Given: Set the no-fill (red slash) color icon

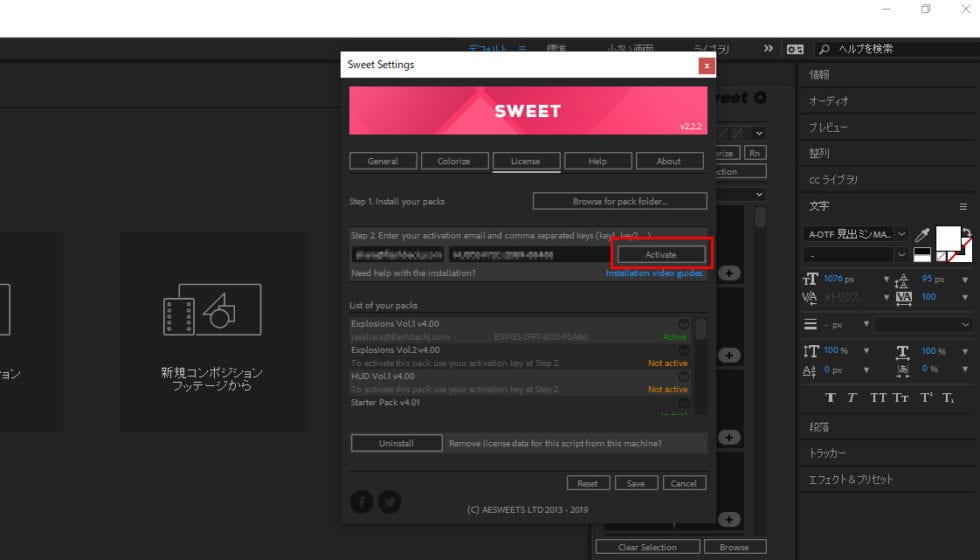Looking at the screenshot, I should [x=942, y=256].
